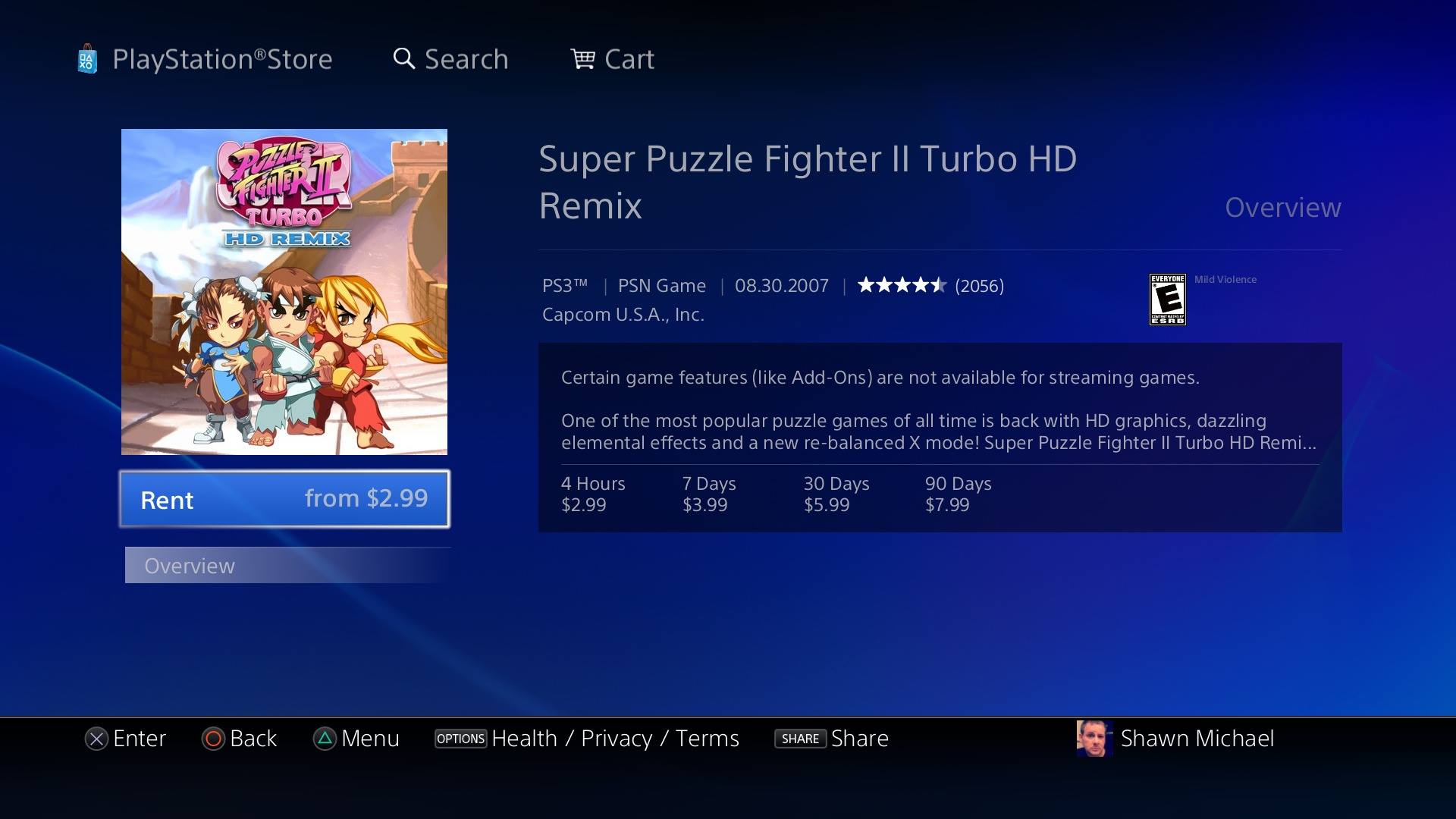The image size is (1456, 819).
Task: Click the triangle button Menu icon
Action: (325, 739)
